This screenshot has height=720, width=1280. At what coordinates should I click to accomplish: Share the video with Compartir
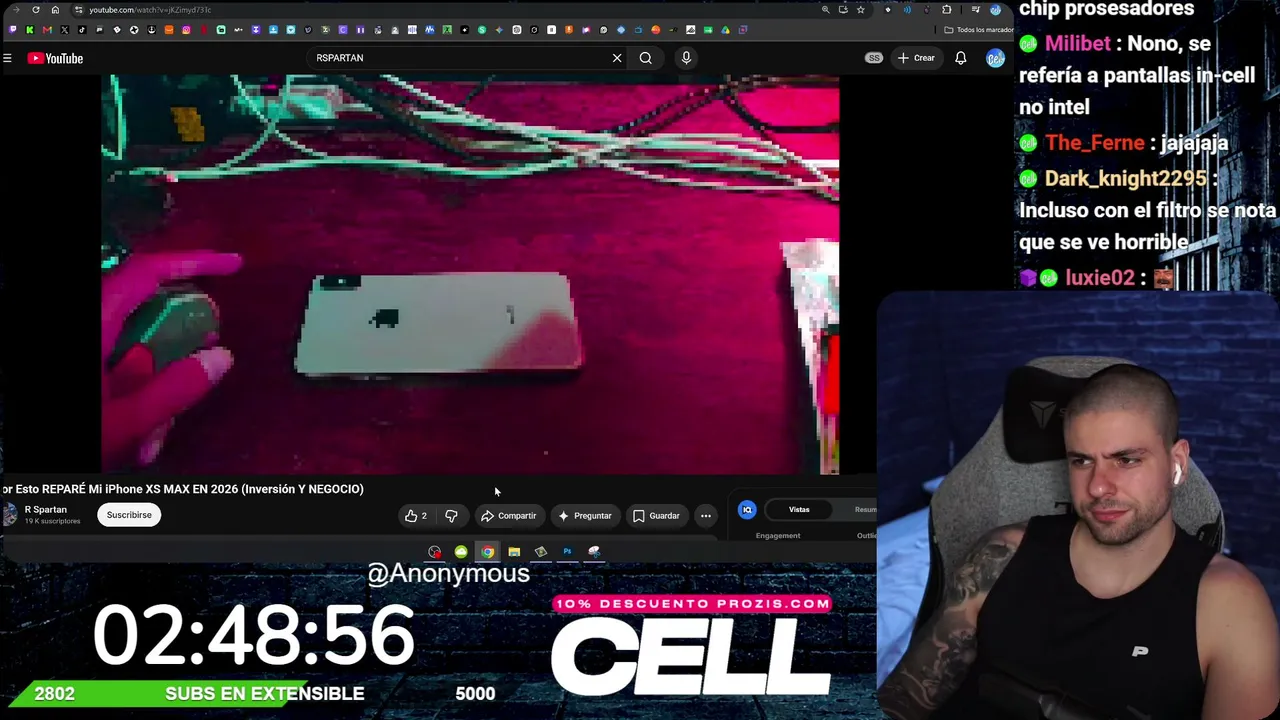click(x=509, y=516)
